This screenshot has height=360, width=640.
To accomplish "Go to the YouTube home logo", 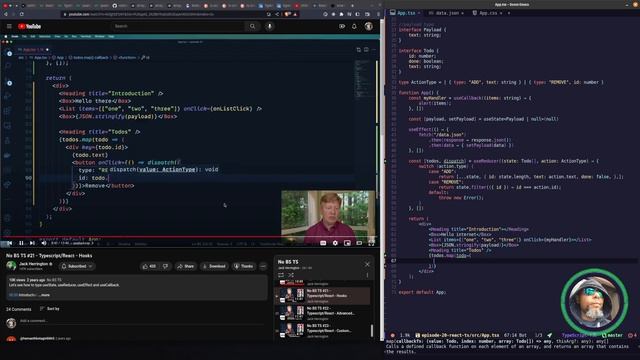I will point(29,26).
